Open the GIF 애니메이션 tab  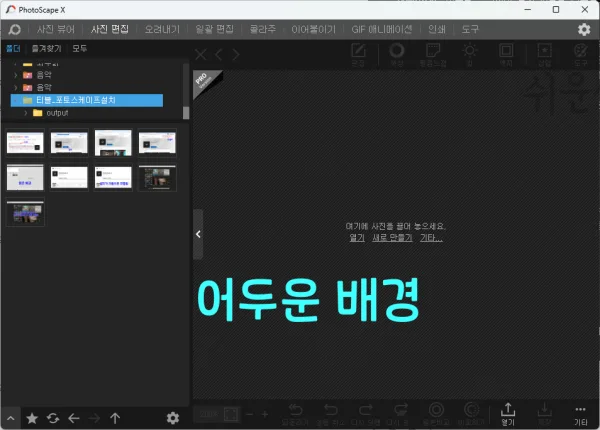[382, 29]
